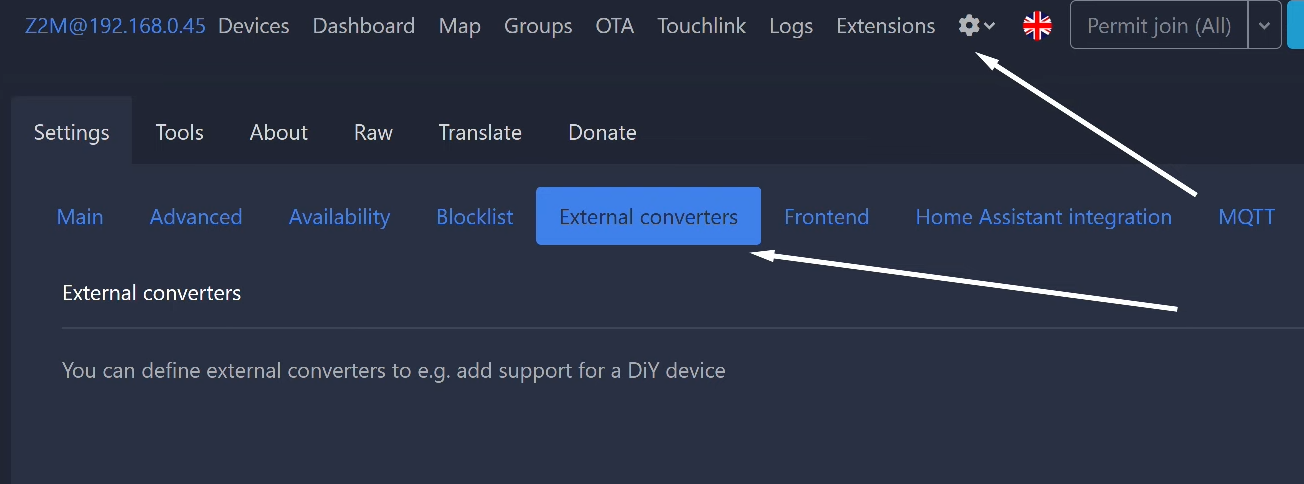Open the settings gear menu
This screenshot has width=1304, height=484.
point(976,26)
